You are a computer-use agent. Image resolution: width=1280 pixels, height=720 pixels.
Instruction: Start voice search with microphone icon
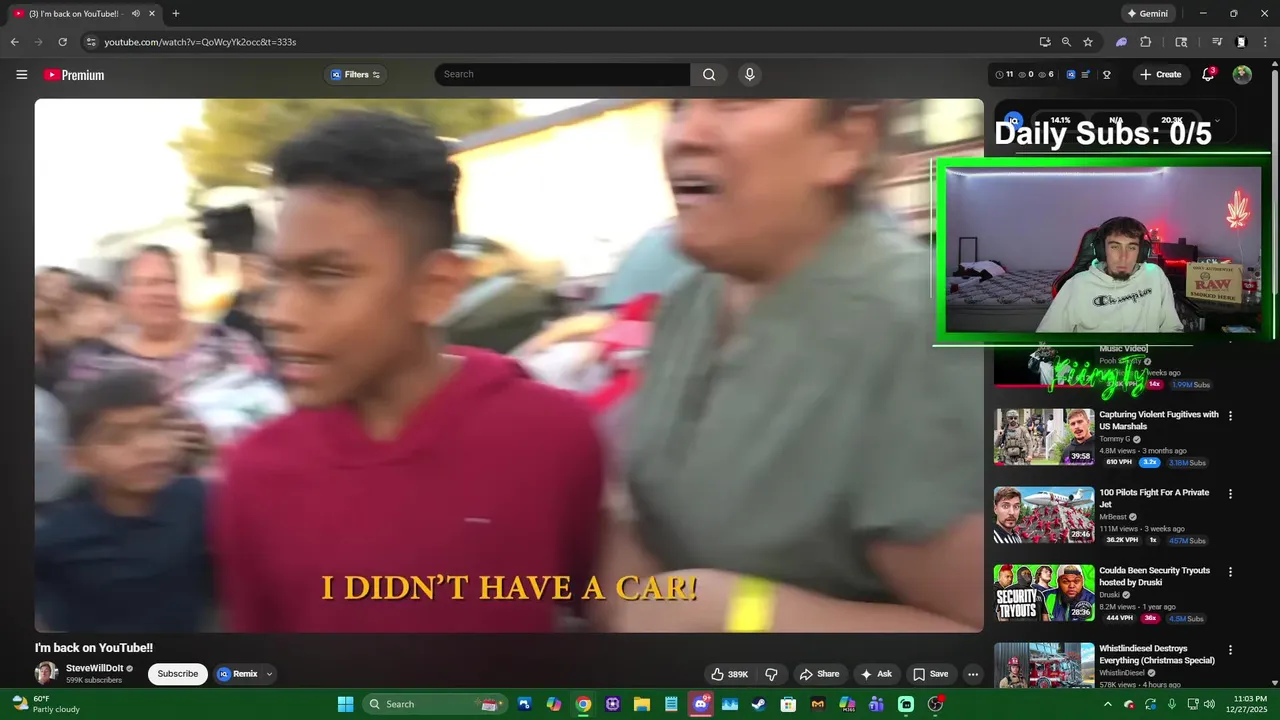pyautogui.click(x=750, y=74)
